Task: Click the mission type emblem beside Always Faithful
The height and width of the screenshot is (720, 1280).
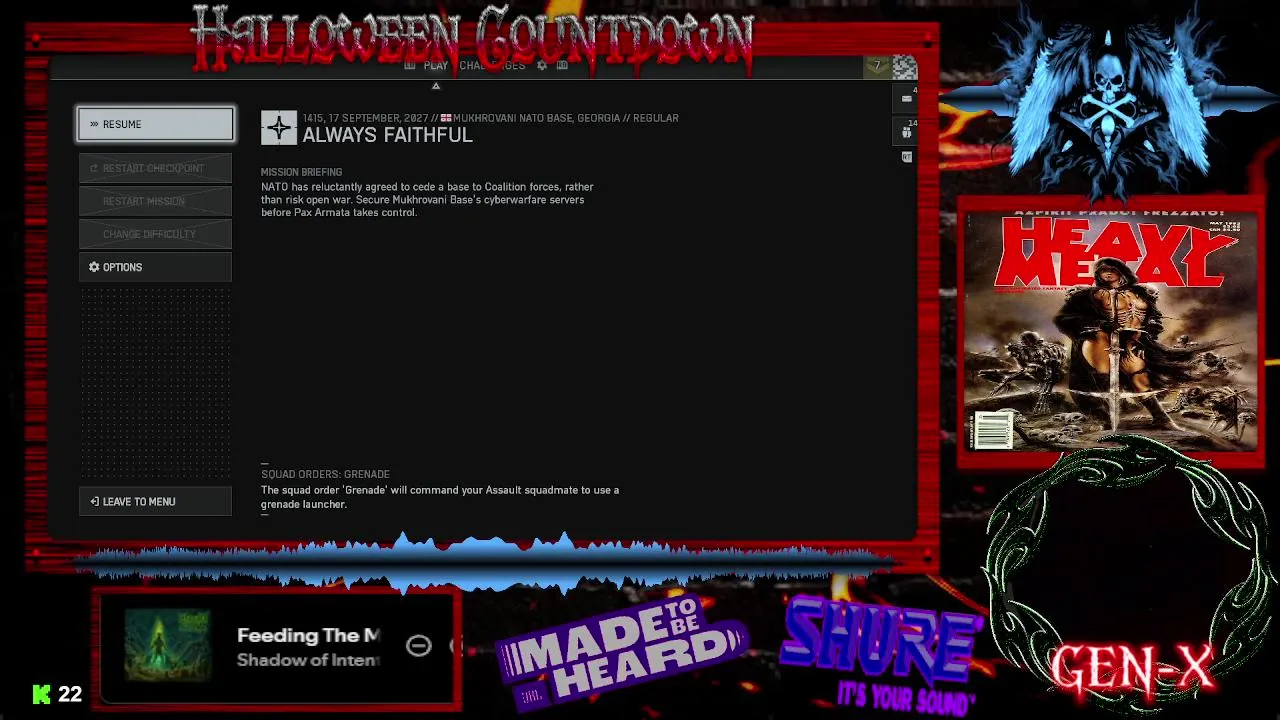Action: (279, 128)
